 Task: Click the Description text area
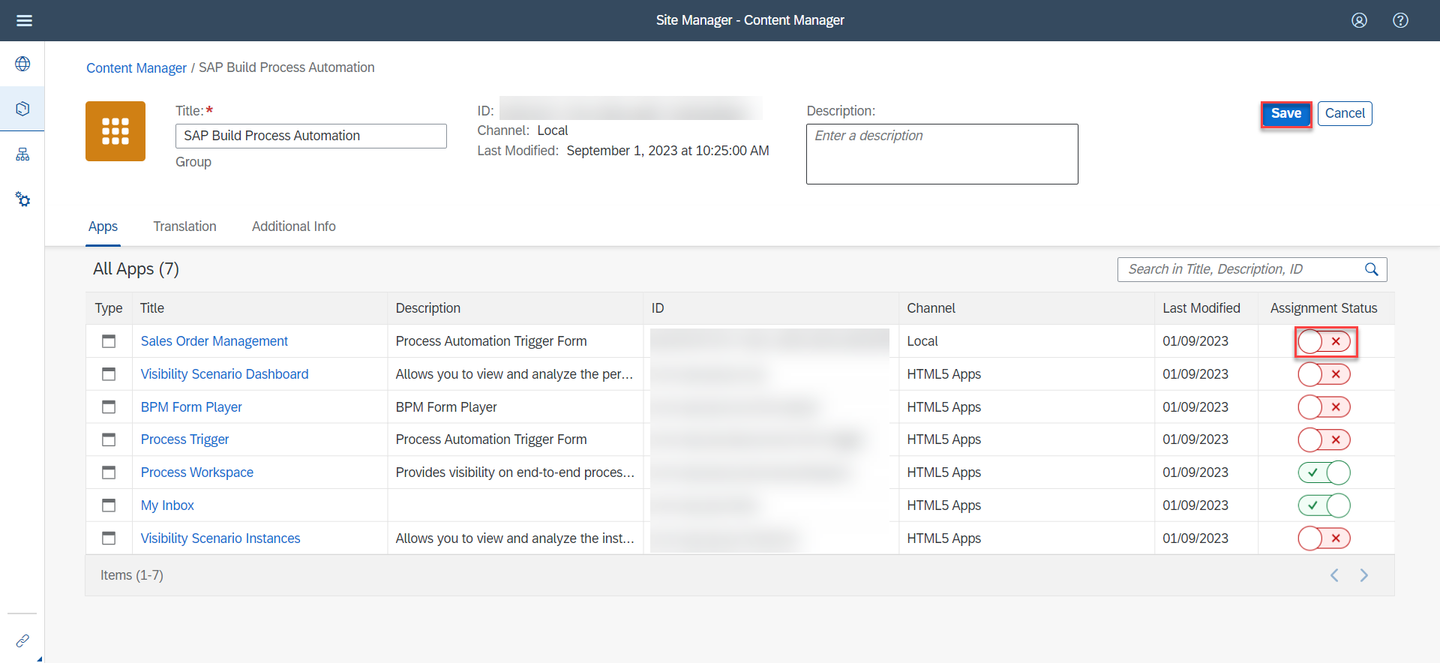942,154
